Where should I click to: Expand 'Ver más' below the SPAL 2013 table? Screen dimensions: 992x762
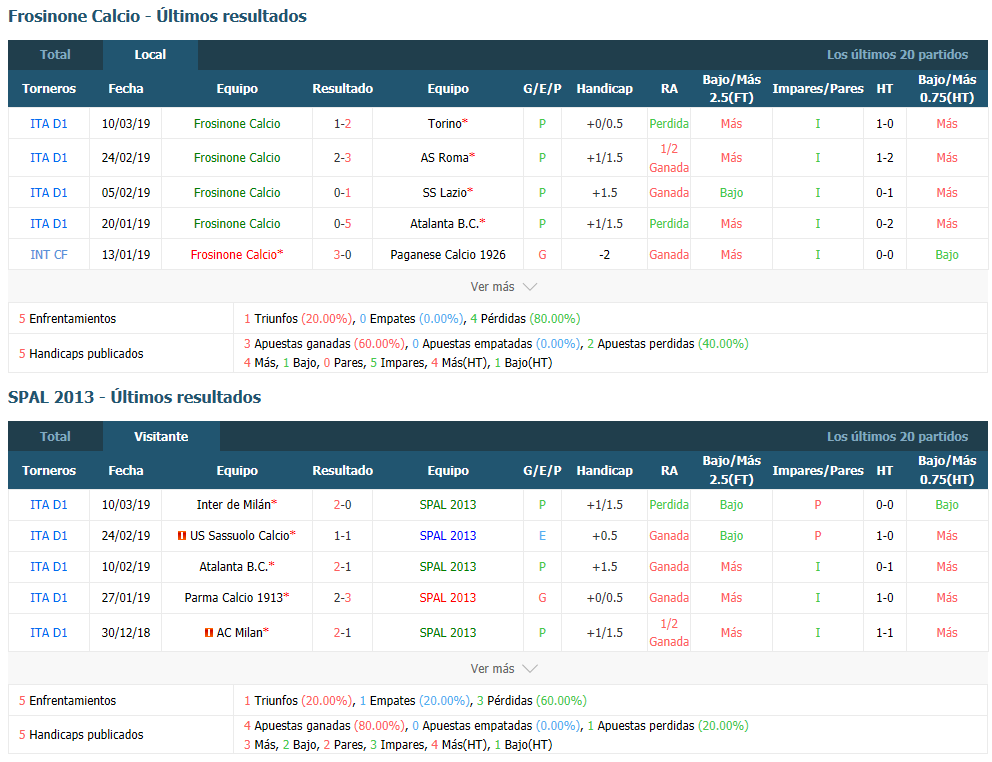[x=504, y=668]
